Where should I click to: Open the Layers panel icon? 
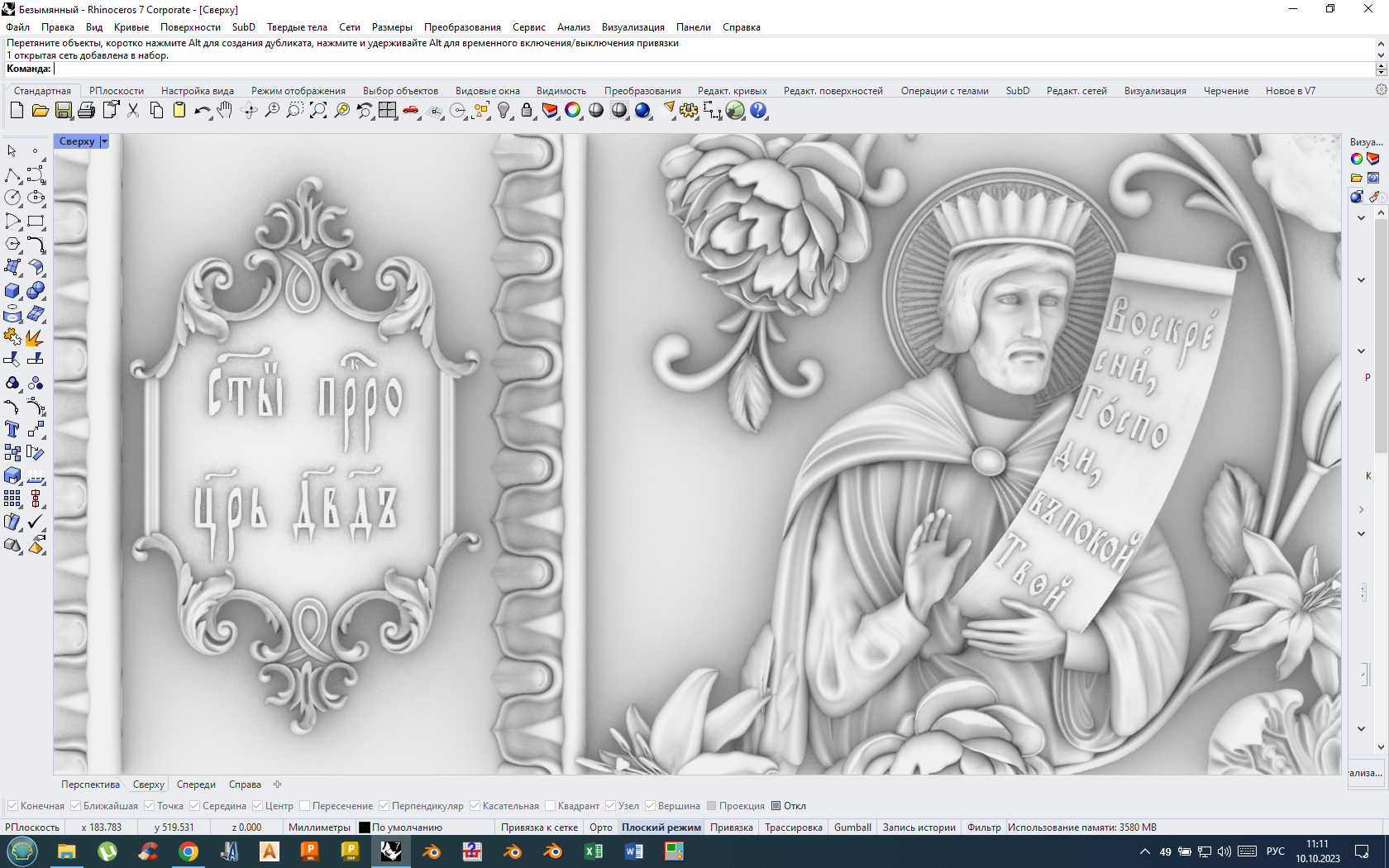click(550, 110)
